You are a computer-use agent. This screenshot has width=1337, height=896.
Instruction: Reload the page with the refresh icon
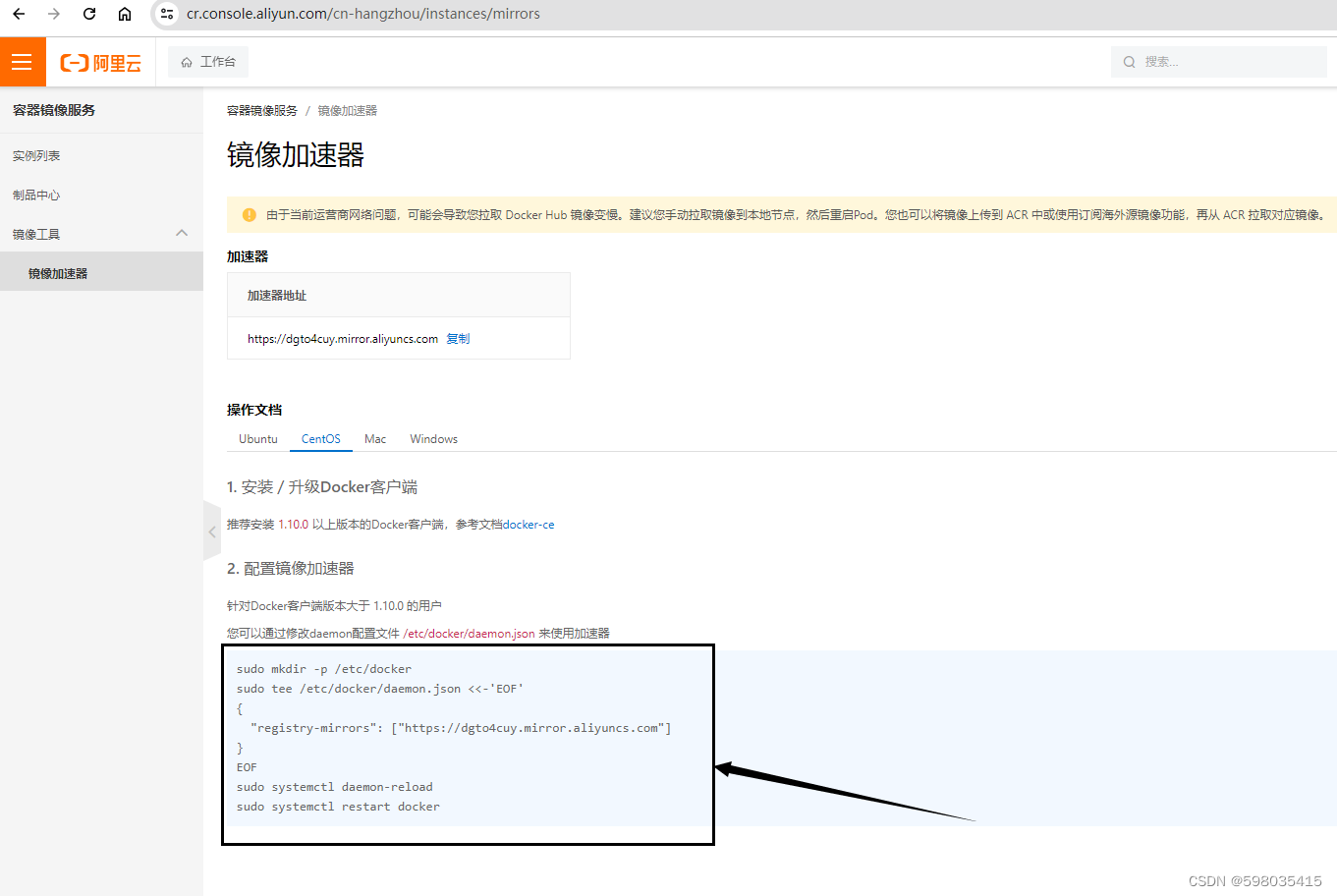pos(89,14)
